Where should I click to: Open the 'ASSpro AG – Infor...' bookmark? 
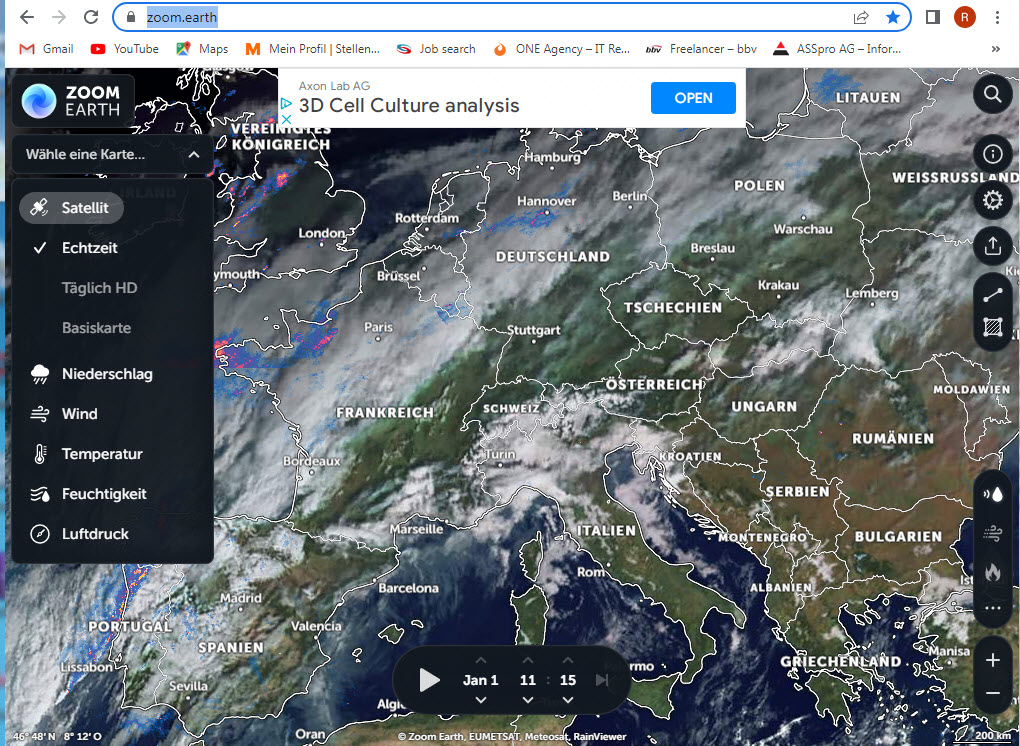(x=837, y=49)
